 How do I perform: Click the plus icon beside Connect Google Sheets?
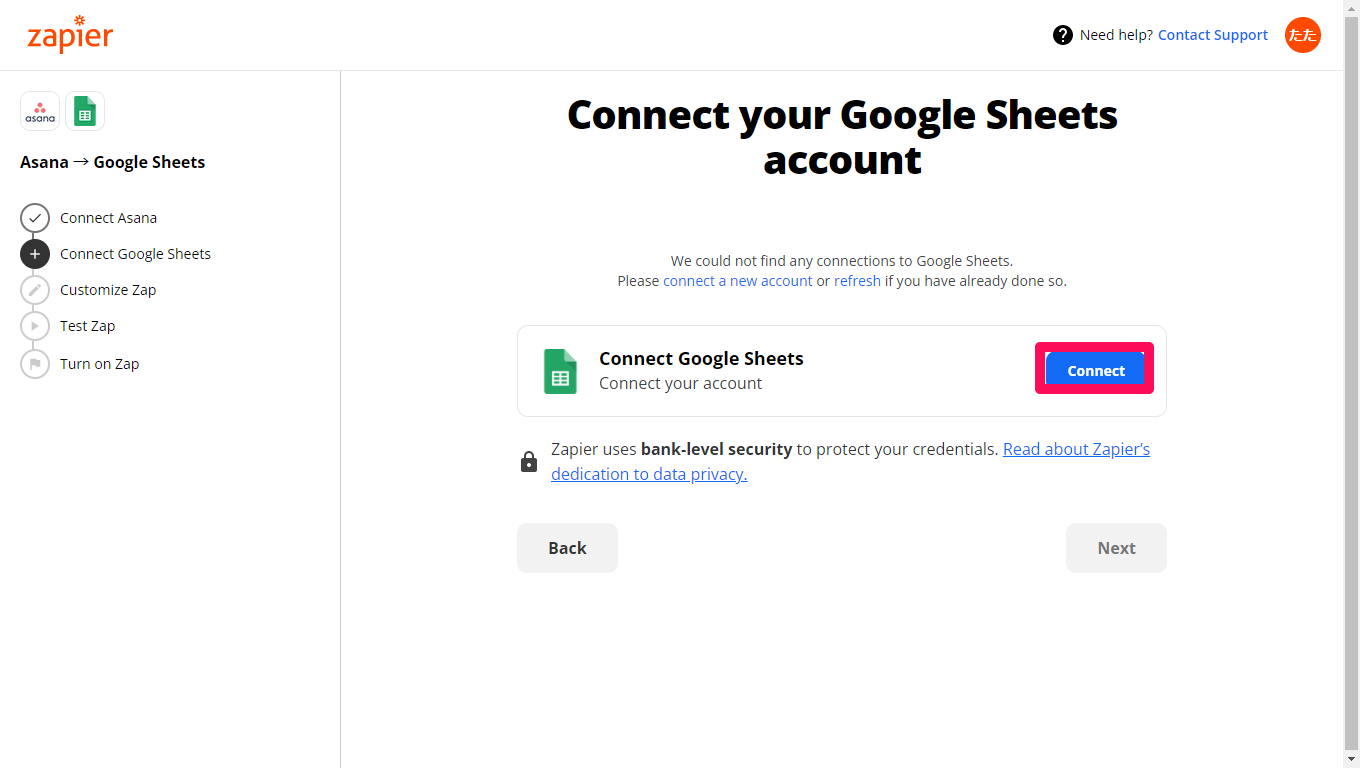click(35, 254)
